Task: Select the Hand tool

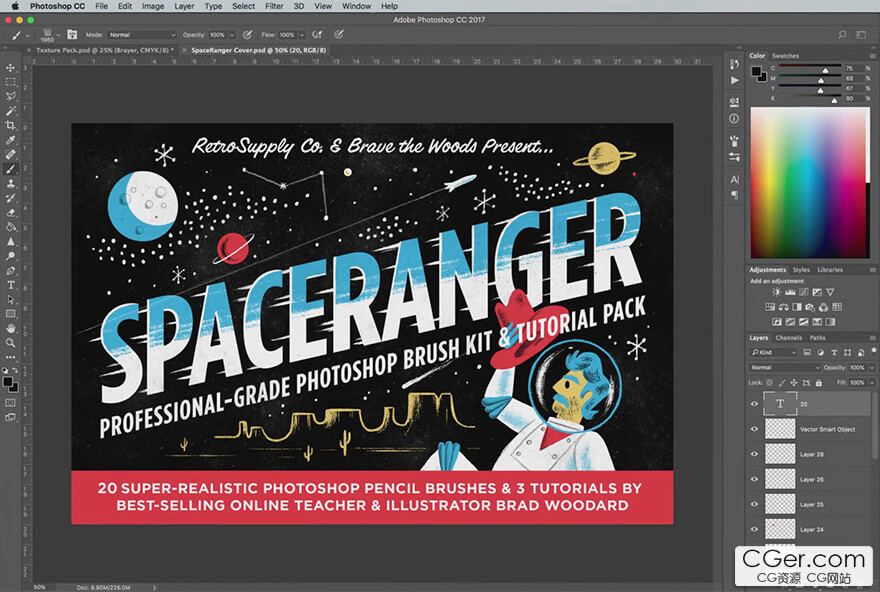Action: point(11,328)
